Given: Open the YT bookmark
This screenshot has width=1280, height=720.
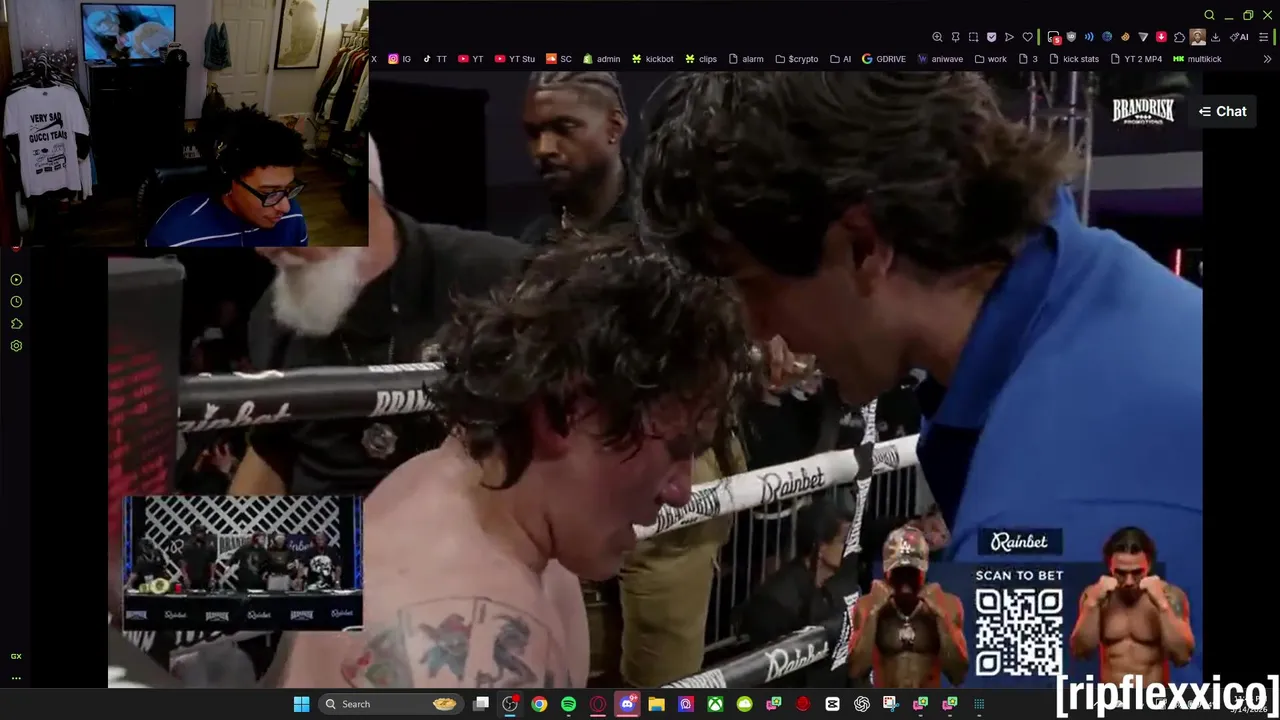Looking at the screenshot, I should tap(470, 59).
